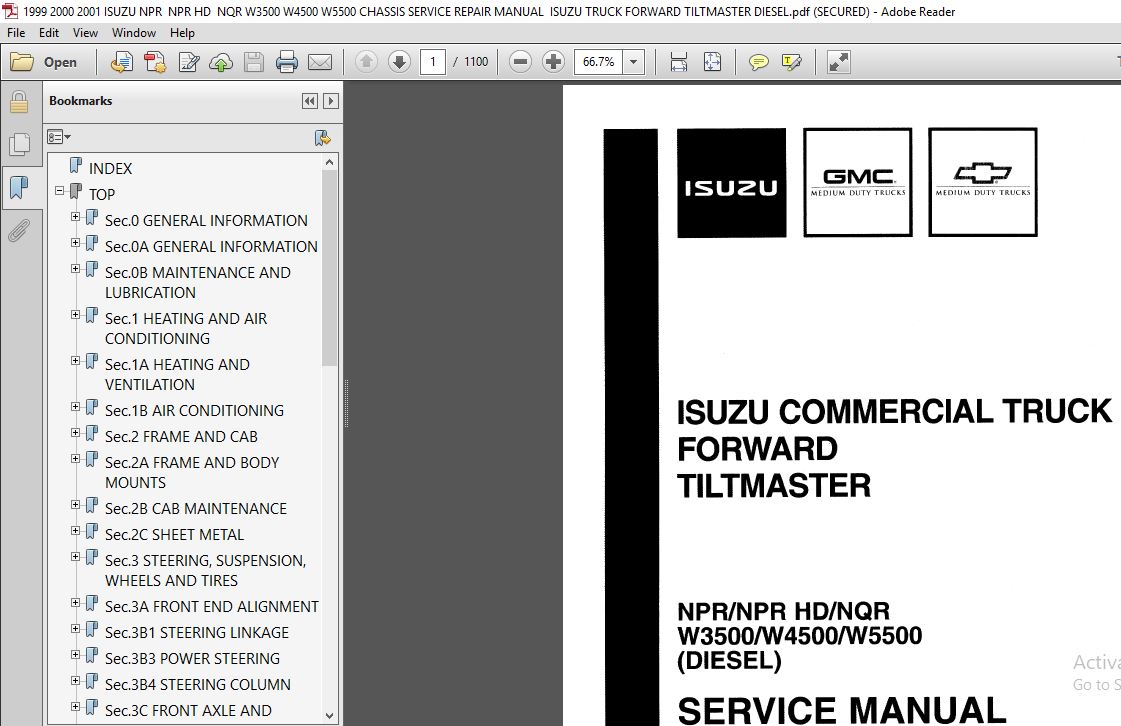Click the fit one full page icon
Screen dimensions: 1121x726
[x=712, y=62]
